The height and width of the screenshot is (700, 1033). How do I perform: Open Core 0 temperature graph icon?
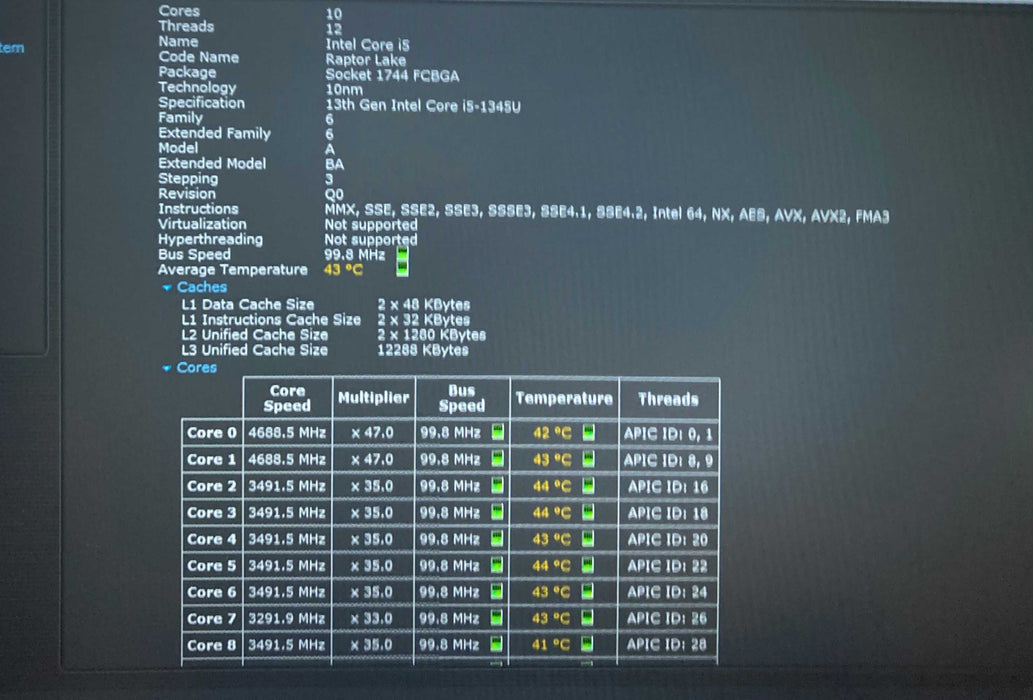click(x=588, y=433)
